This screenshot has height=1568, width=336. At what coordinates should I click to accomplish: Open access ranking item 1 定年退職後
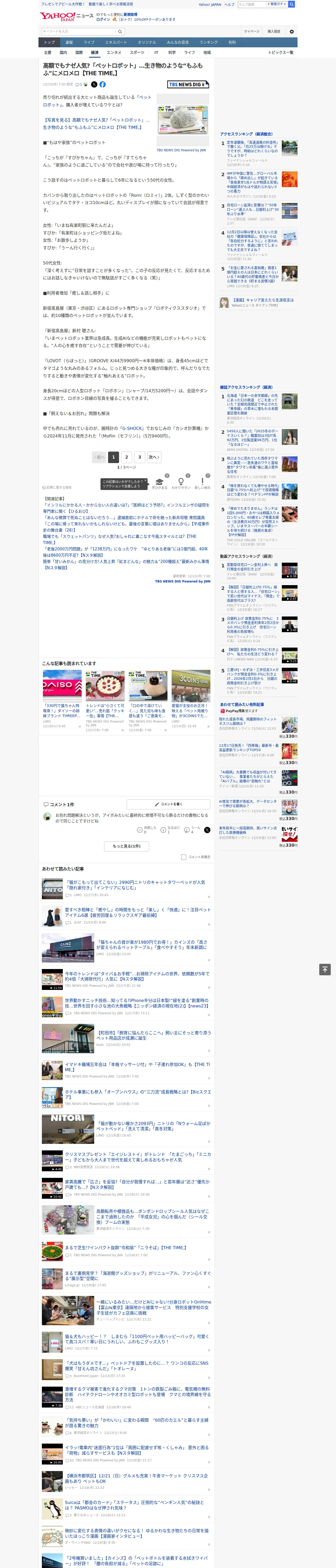point(253,148)
